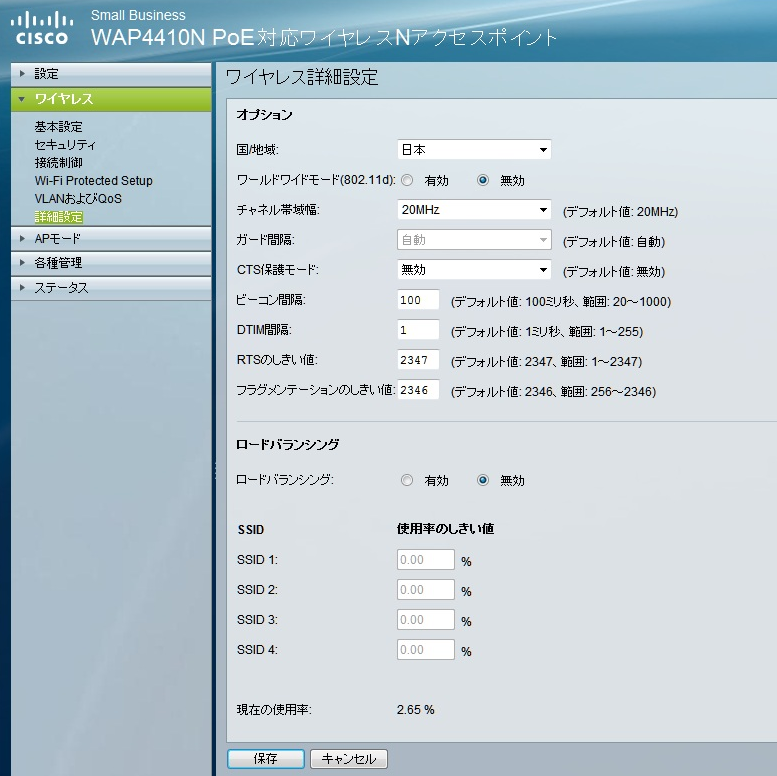Click the Cisco logo
The width and height of the screenshot is (777, 776).
(42, 29)
